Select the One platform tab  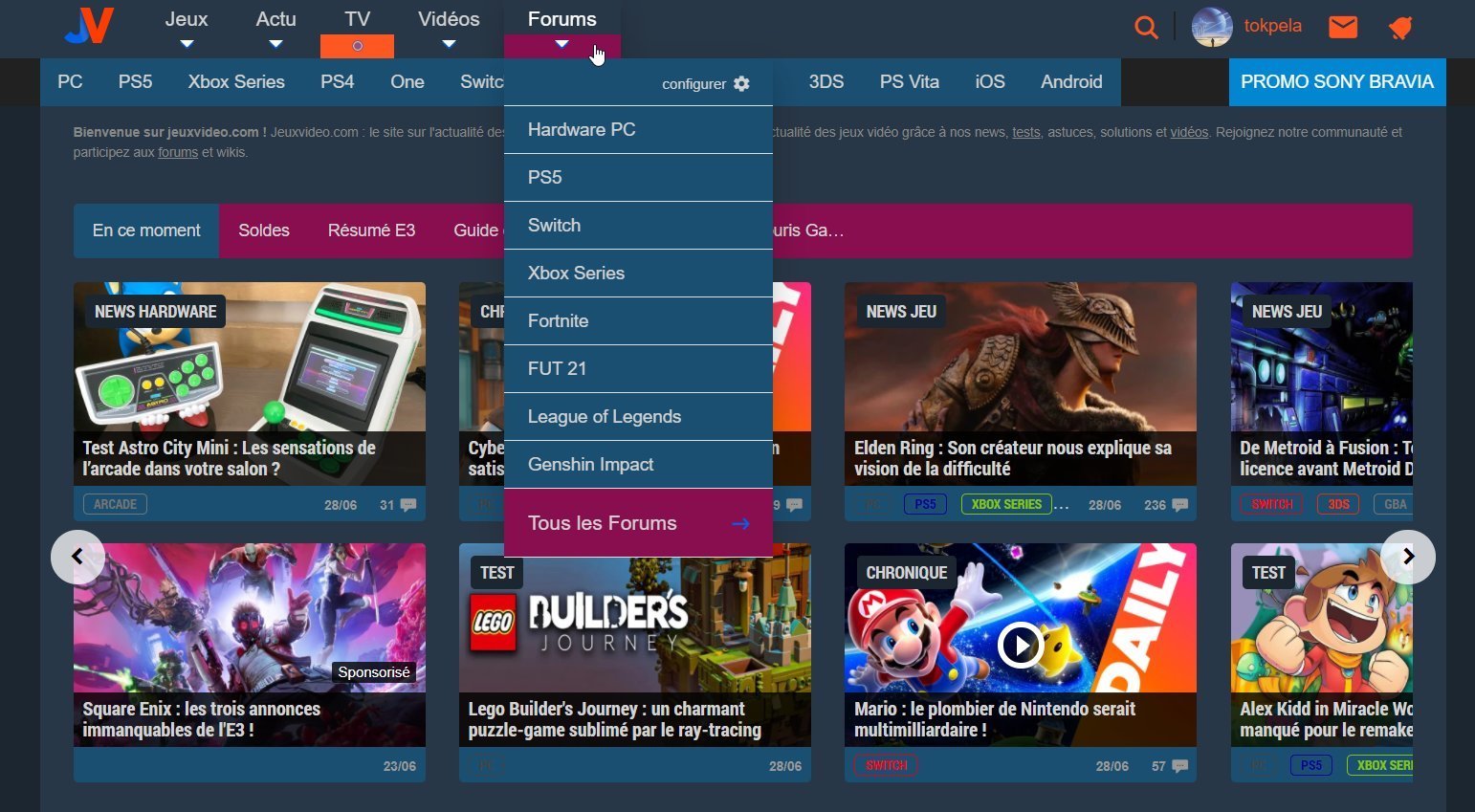407,82
